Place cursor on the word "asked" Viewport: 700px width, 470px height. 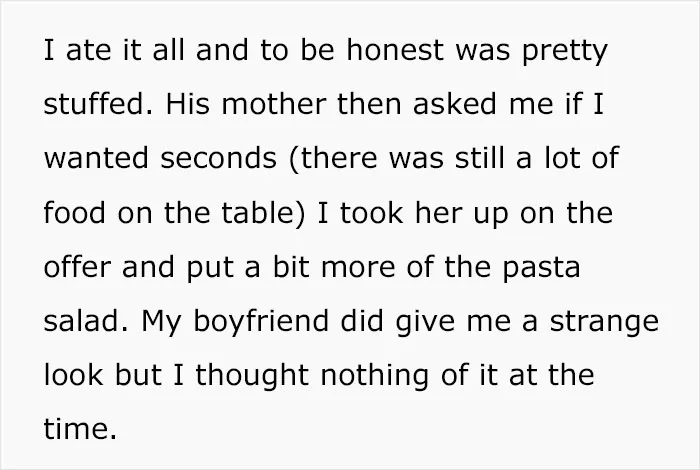coord(454,104)
